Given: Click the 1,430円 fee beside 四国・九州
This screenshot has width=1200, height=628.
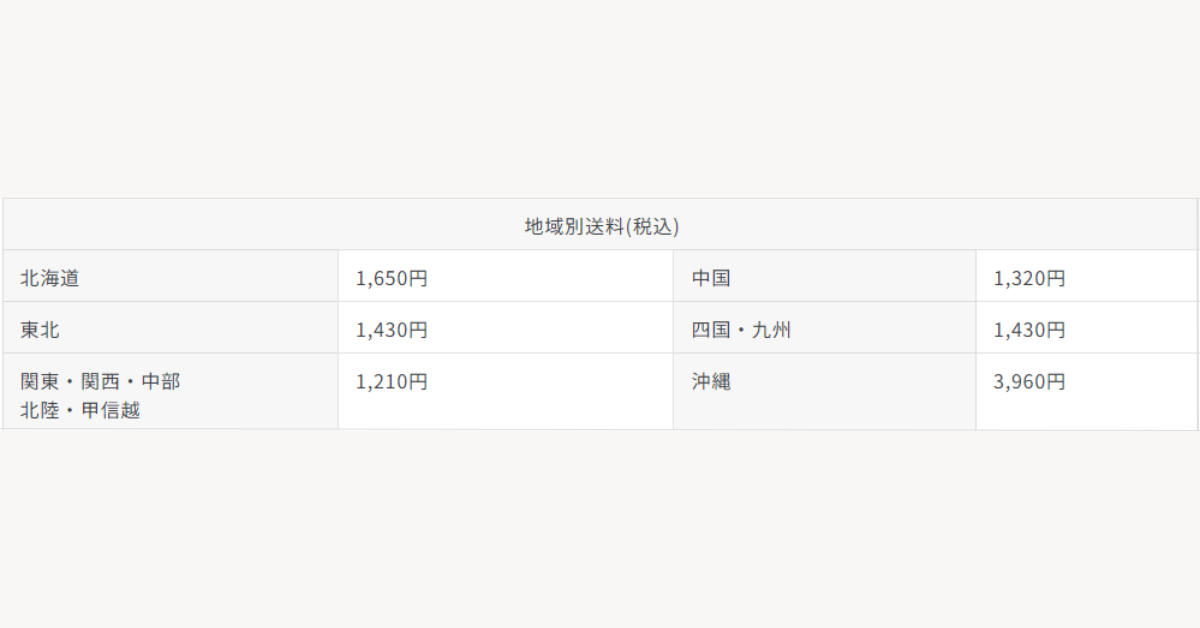Looking at the screenshot, I should pyautogui.click(x=1029, y=330).
